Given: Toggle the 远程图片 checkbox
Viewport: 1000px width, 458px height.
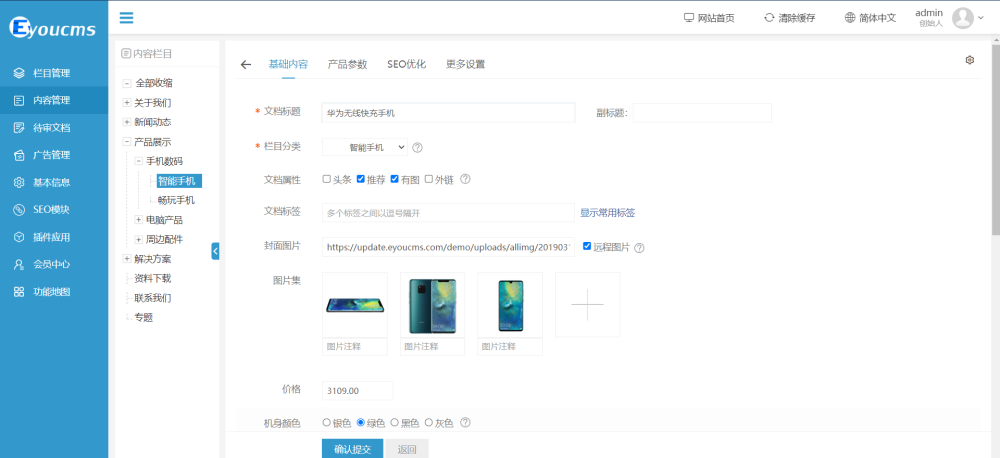Looking at the screenshot, I should coord(587,246).
